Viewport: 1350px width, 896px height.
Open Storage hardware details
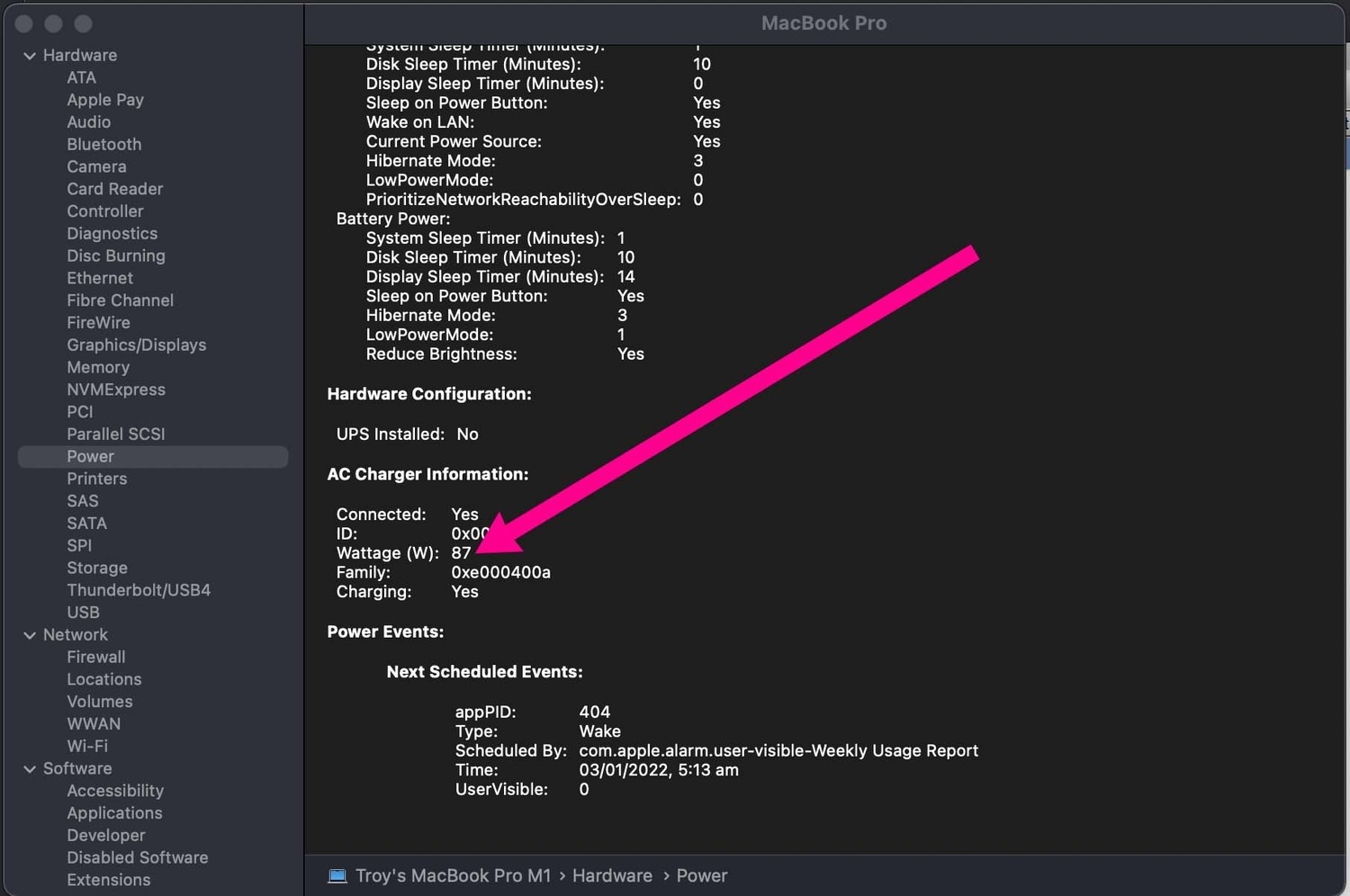click(96, 569)
